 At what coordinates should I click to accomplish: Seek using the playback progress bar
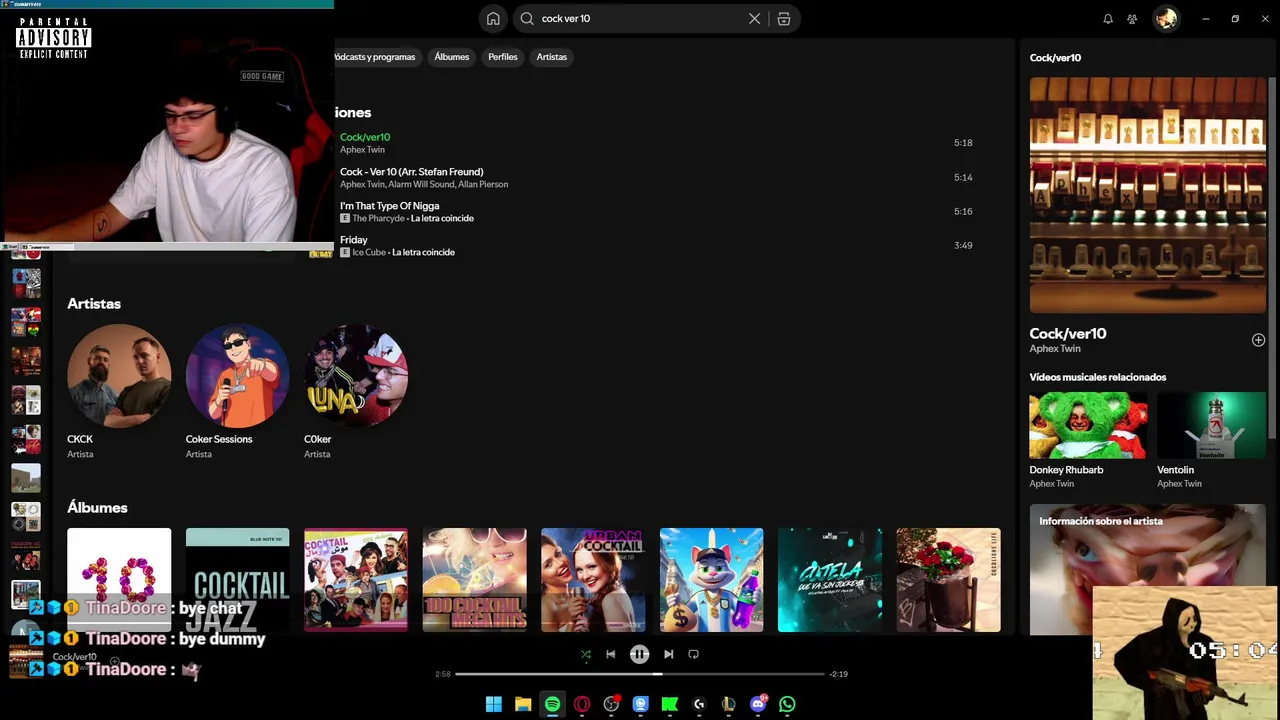[640, 674]
